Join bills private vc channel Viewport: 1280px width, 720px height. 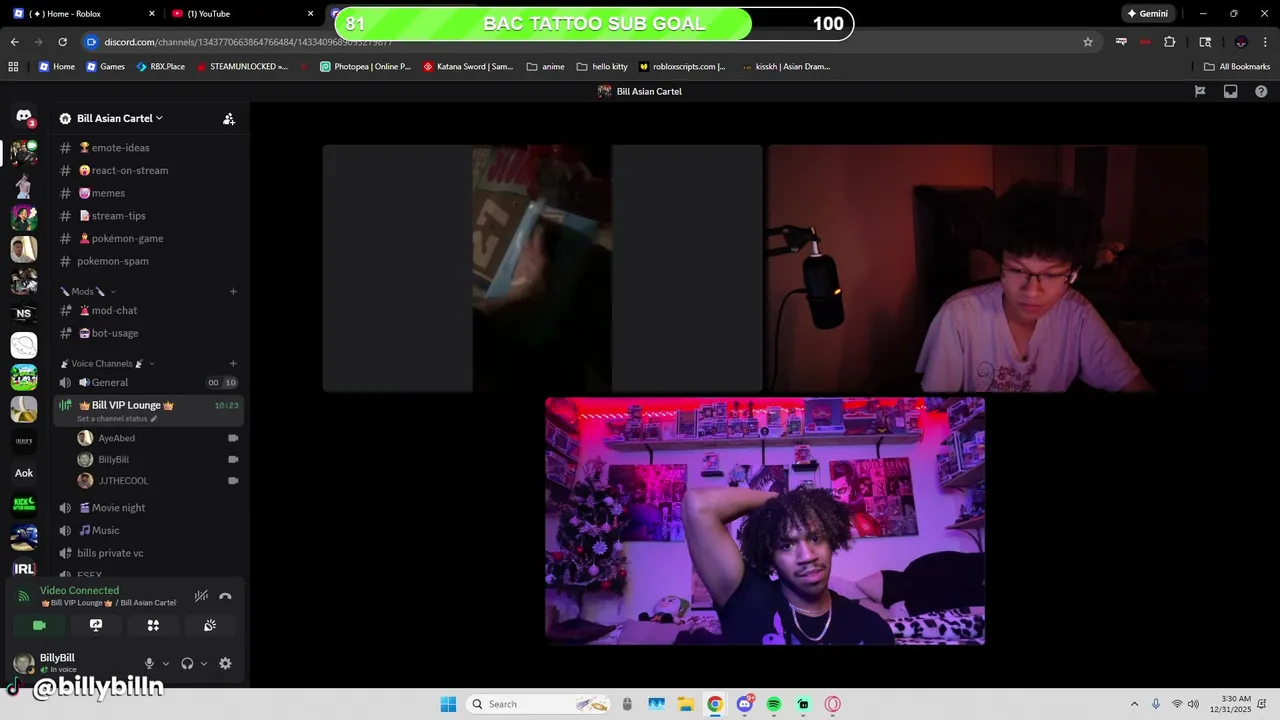(150, 553)
